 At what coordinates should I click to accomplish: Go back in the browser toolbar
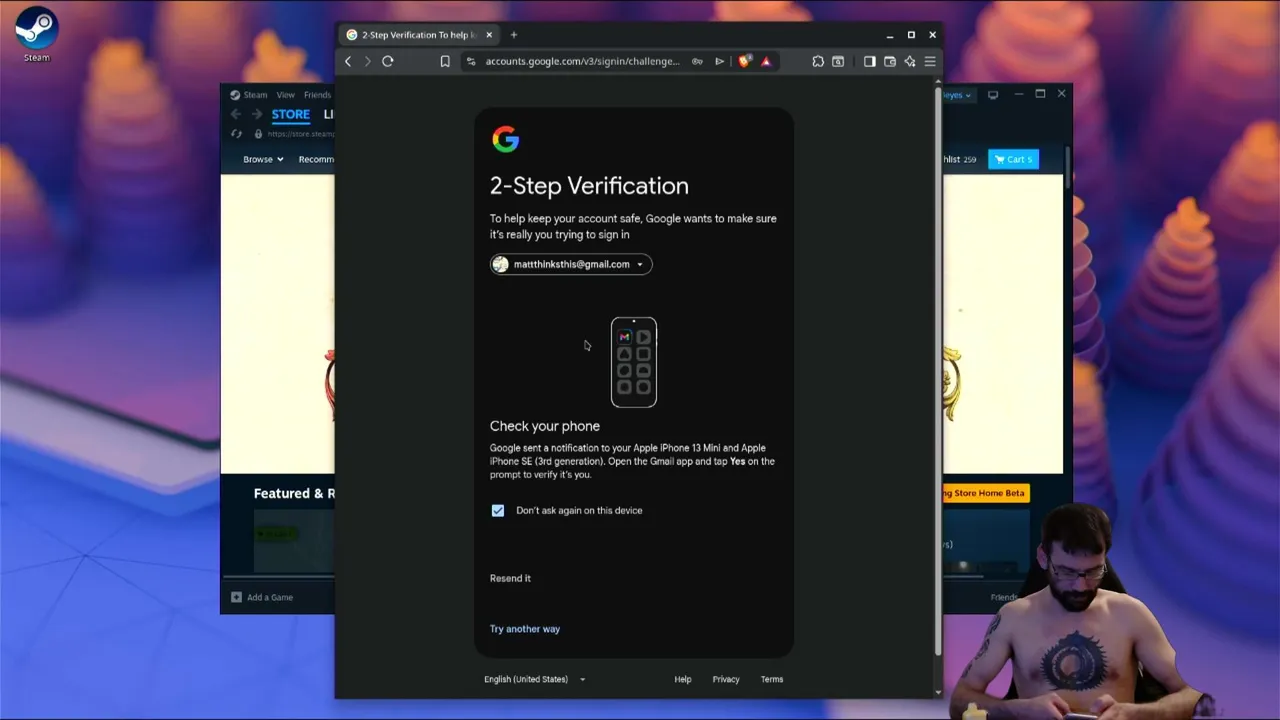(x=348, y=61)
